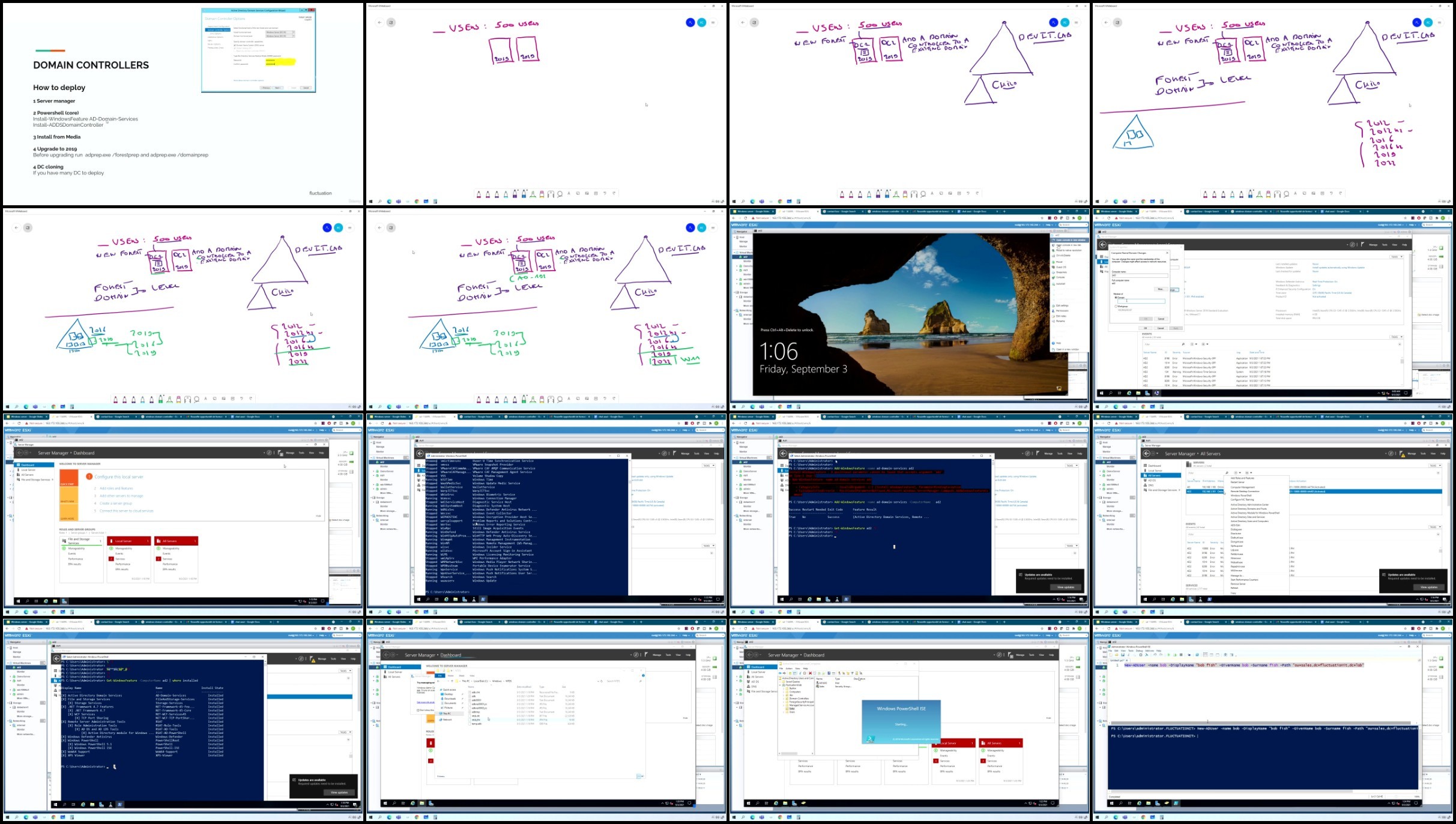
Task: Select the Untitled.ps1 tab in the New-ADUser ISE frame
Action: pyautogui.click(x=1120, y=660)
